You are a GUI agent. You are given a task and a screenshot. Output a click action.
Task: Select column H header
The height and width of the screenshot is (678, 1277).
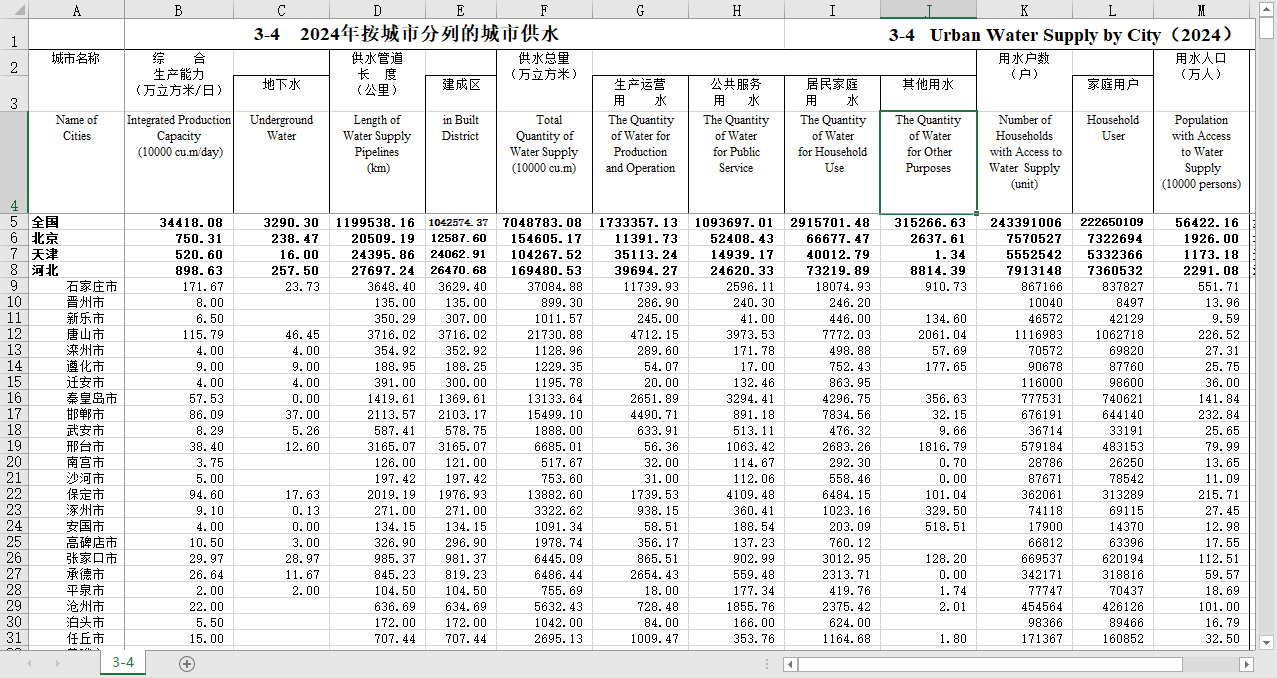(736, 9)
